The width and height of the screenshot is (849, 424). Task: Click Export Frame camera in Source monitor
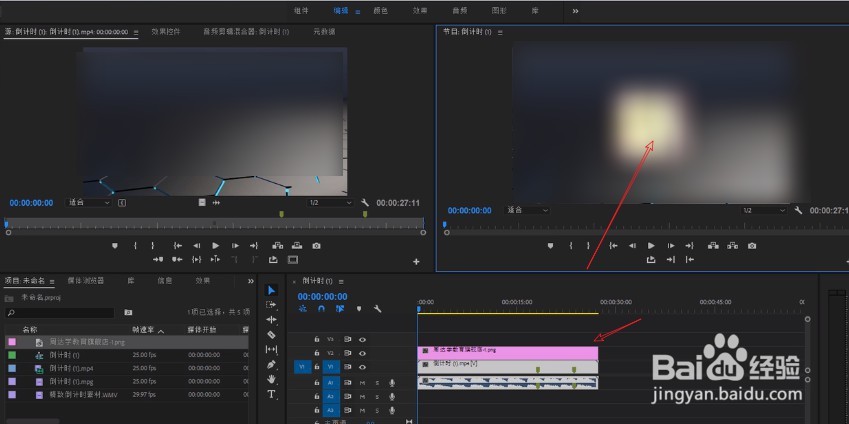[317, 246]
